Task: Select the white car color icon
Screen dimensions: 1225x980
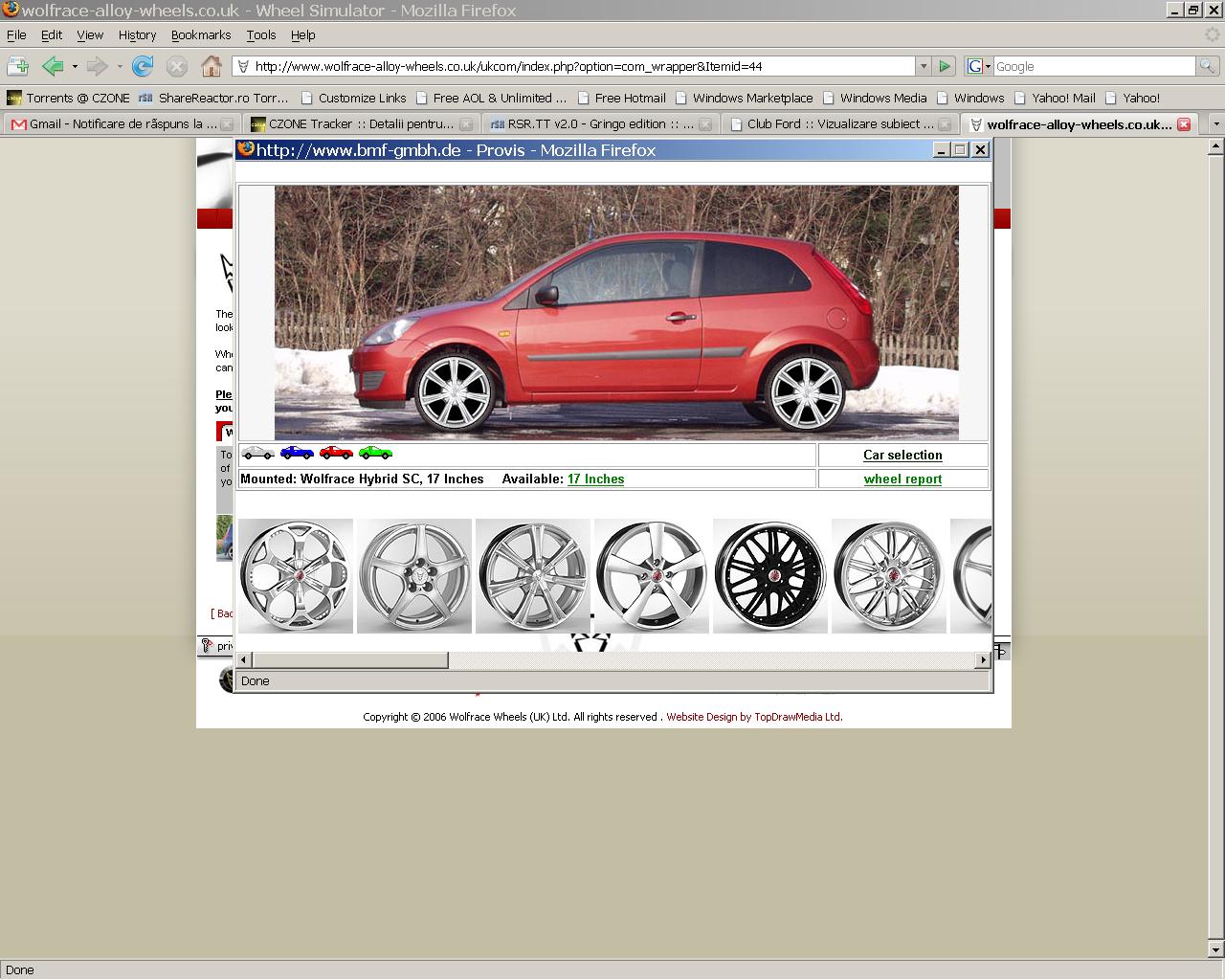Action: click(x=257, y=453)
